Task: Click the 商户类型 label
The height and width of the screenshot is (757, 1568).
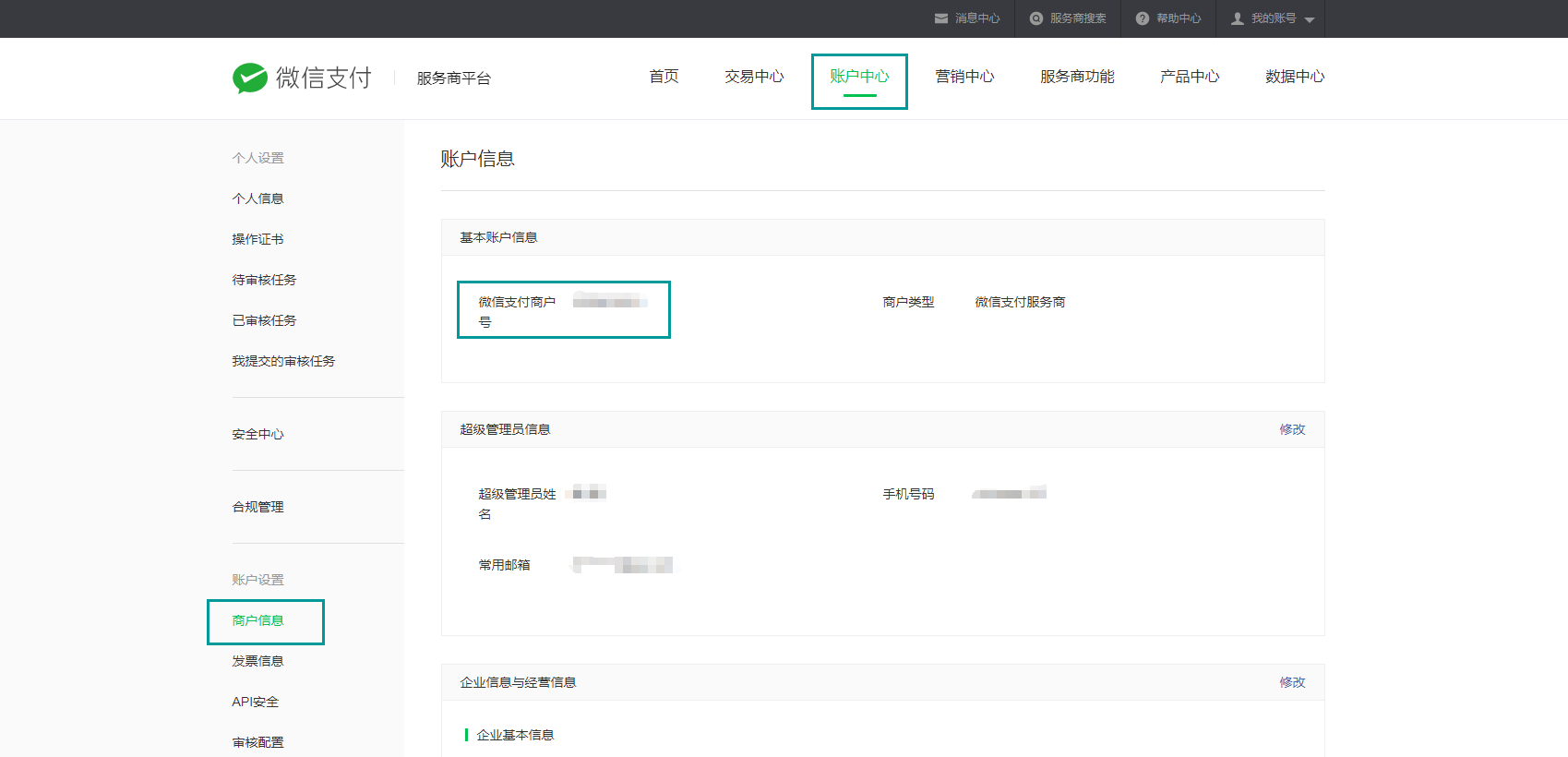Action: point(908,302)
